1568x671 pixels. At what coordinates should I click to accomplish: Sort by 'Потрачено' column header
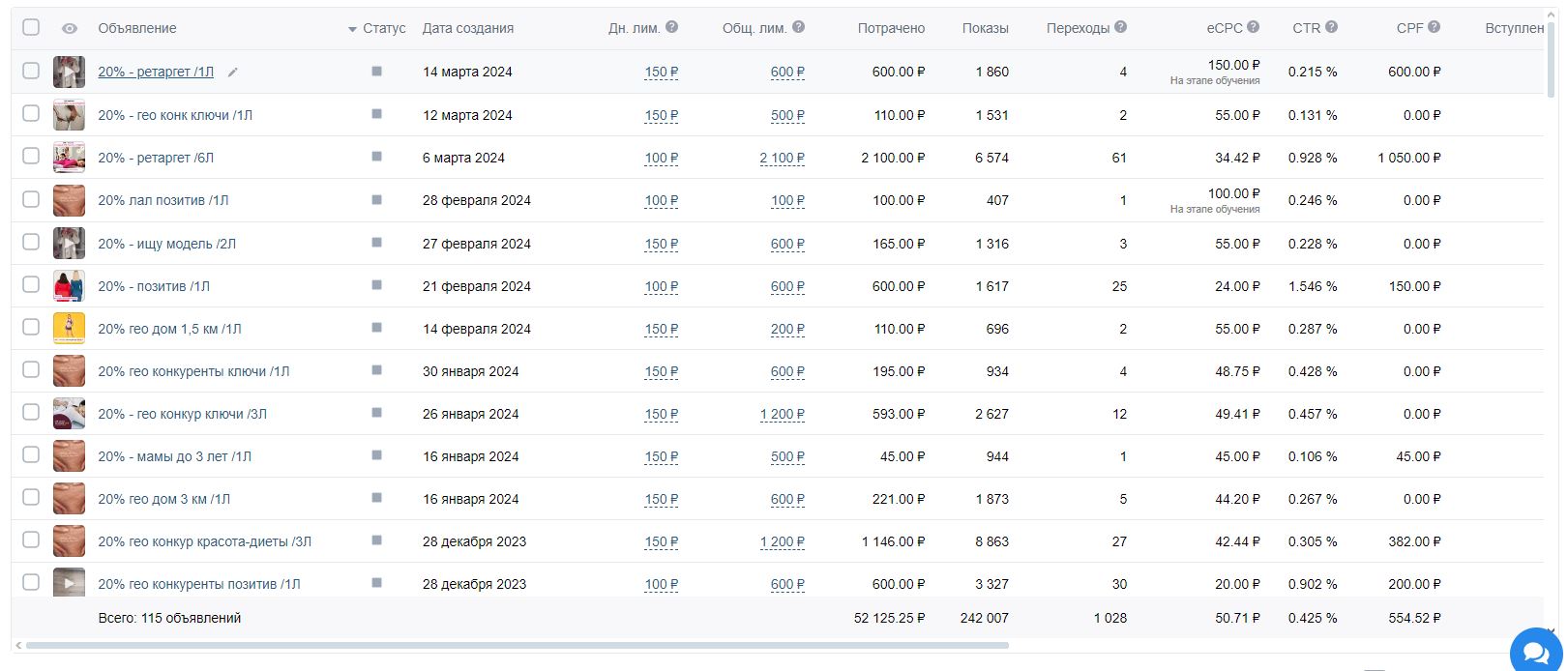(891, 28)
